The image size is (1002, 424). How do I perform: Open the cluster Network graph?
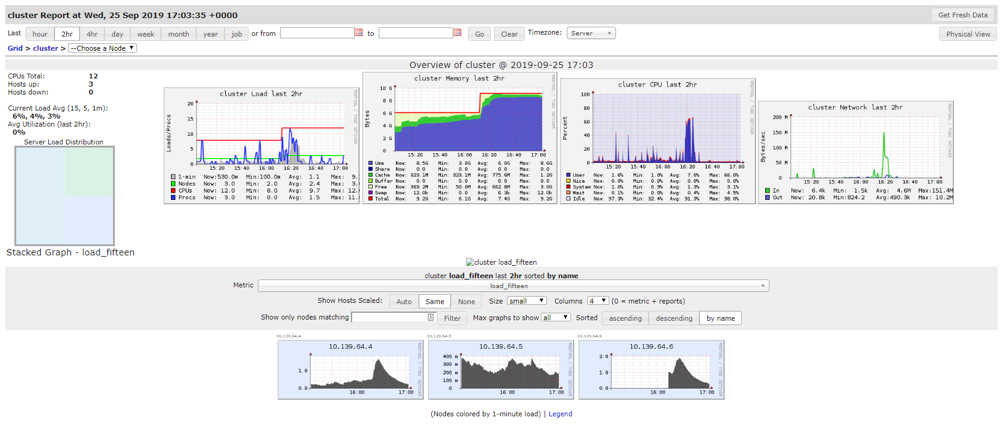point(854,151)
